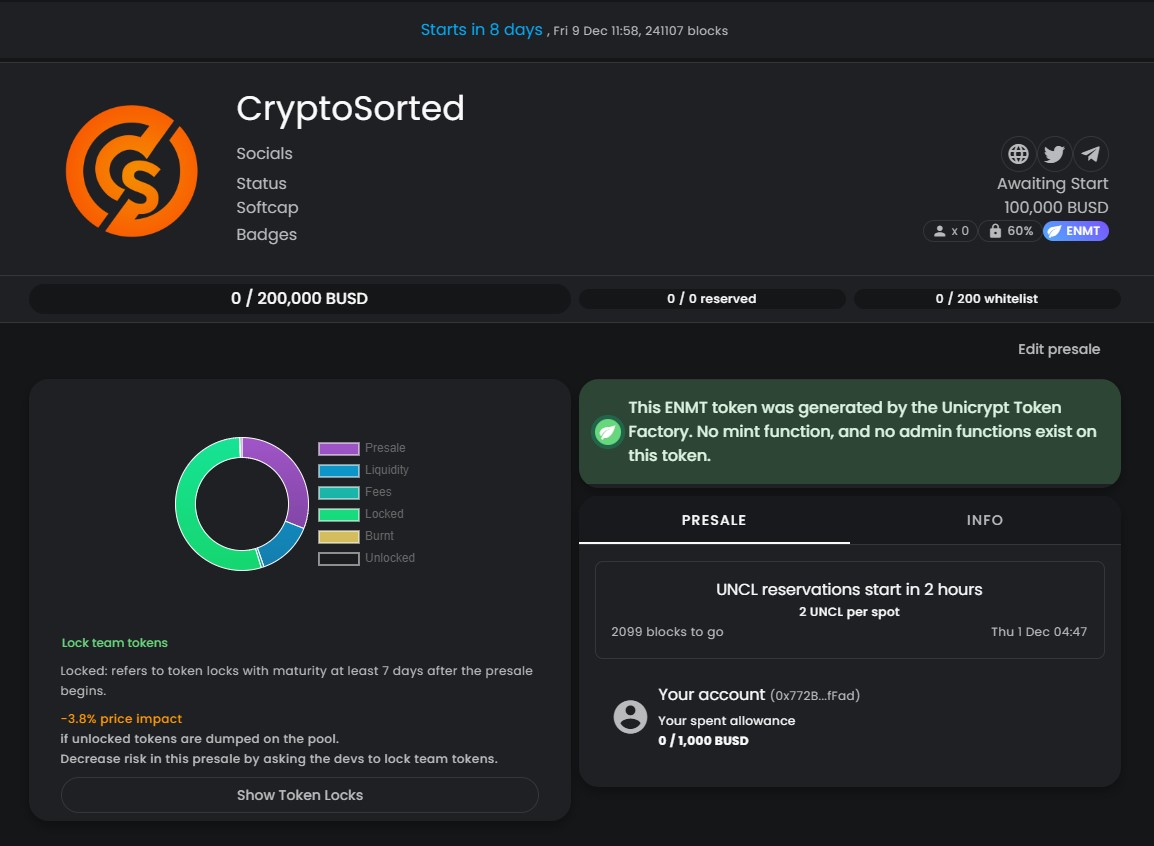Click the CryptoSorted title heading
This screenshot has height=846, width=1154.
(350, 108)
